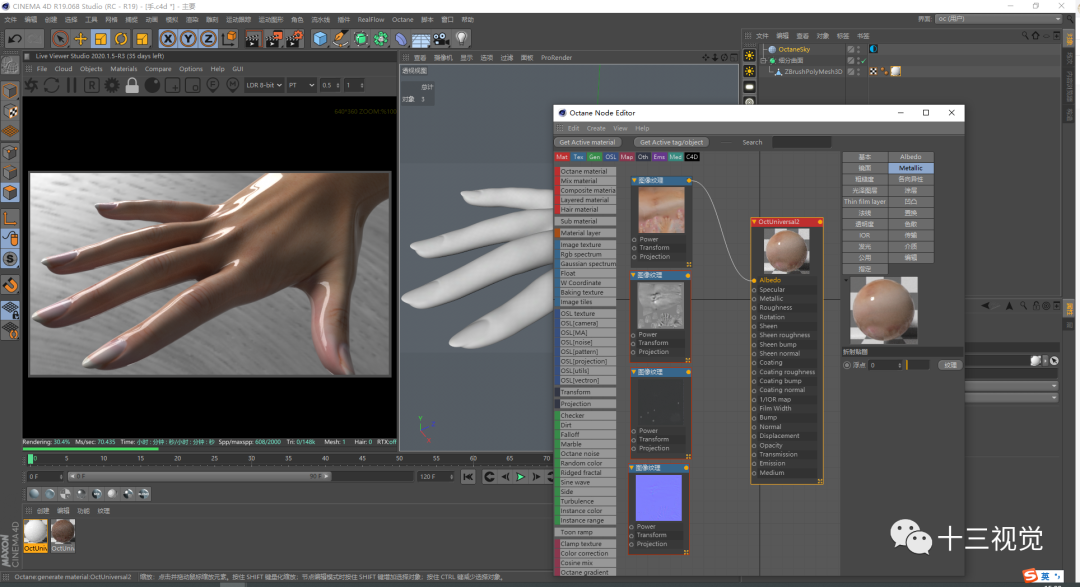The height and width of the screenshot is (587, 1080).
Task: Open Node Editor View menu
Action: point(620,128)
